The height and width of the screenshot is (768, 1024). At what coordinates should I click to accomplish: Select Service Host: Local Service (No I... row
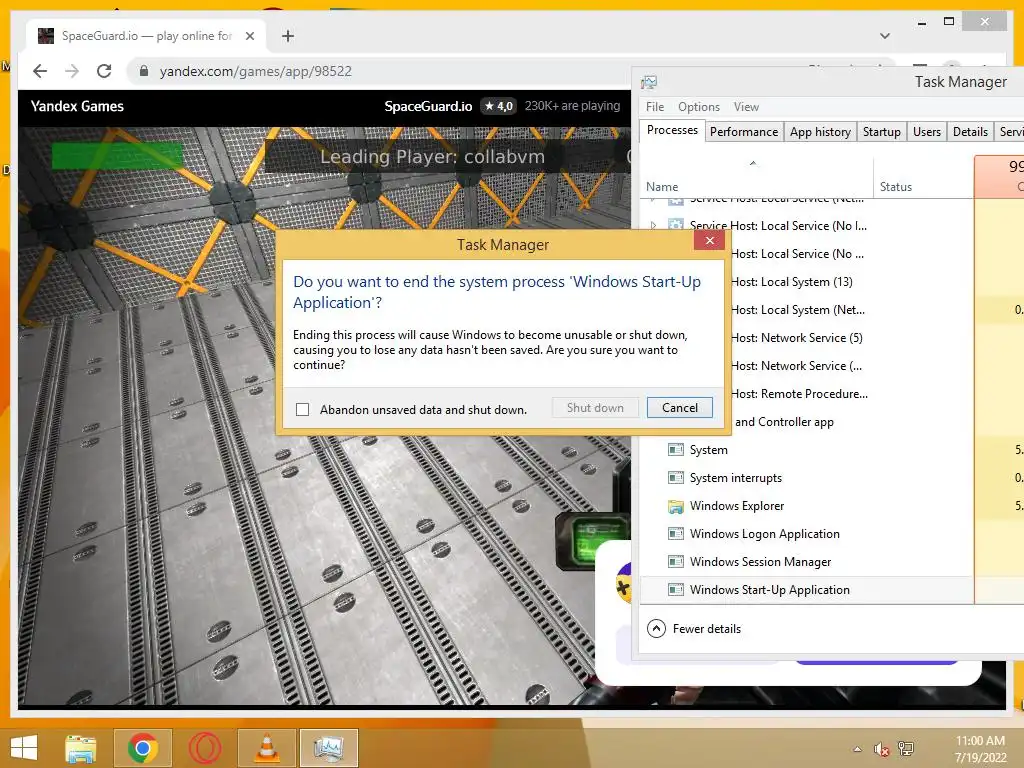click(807, 225)
